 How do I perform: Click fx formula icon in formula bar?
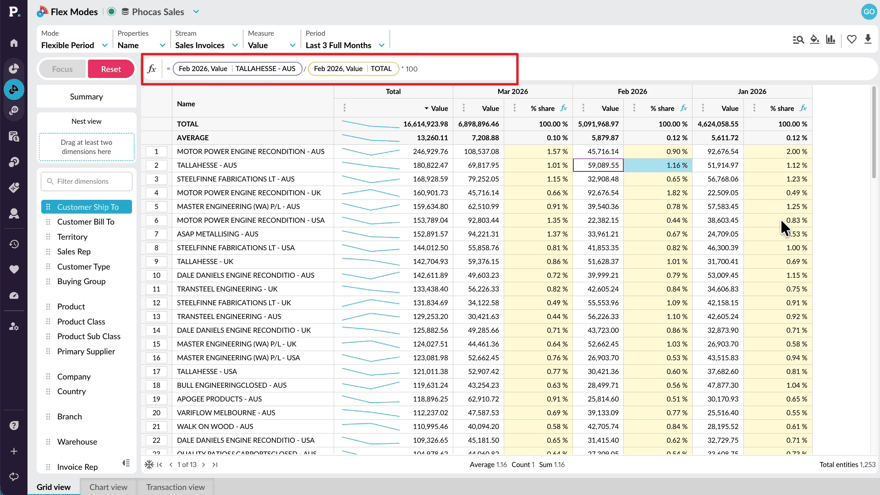coord(152,68)
